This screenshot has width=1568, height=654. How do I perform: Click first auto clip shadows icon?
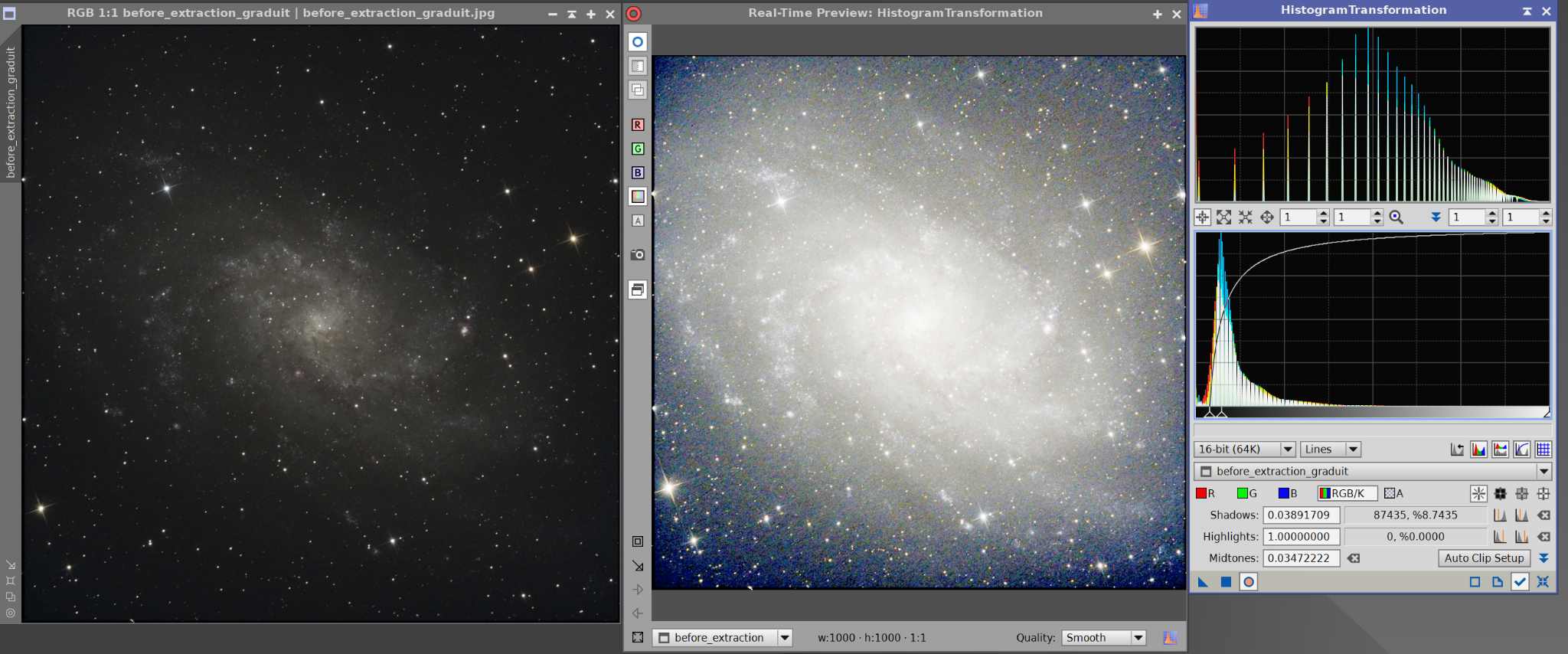[1500, 515]
